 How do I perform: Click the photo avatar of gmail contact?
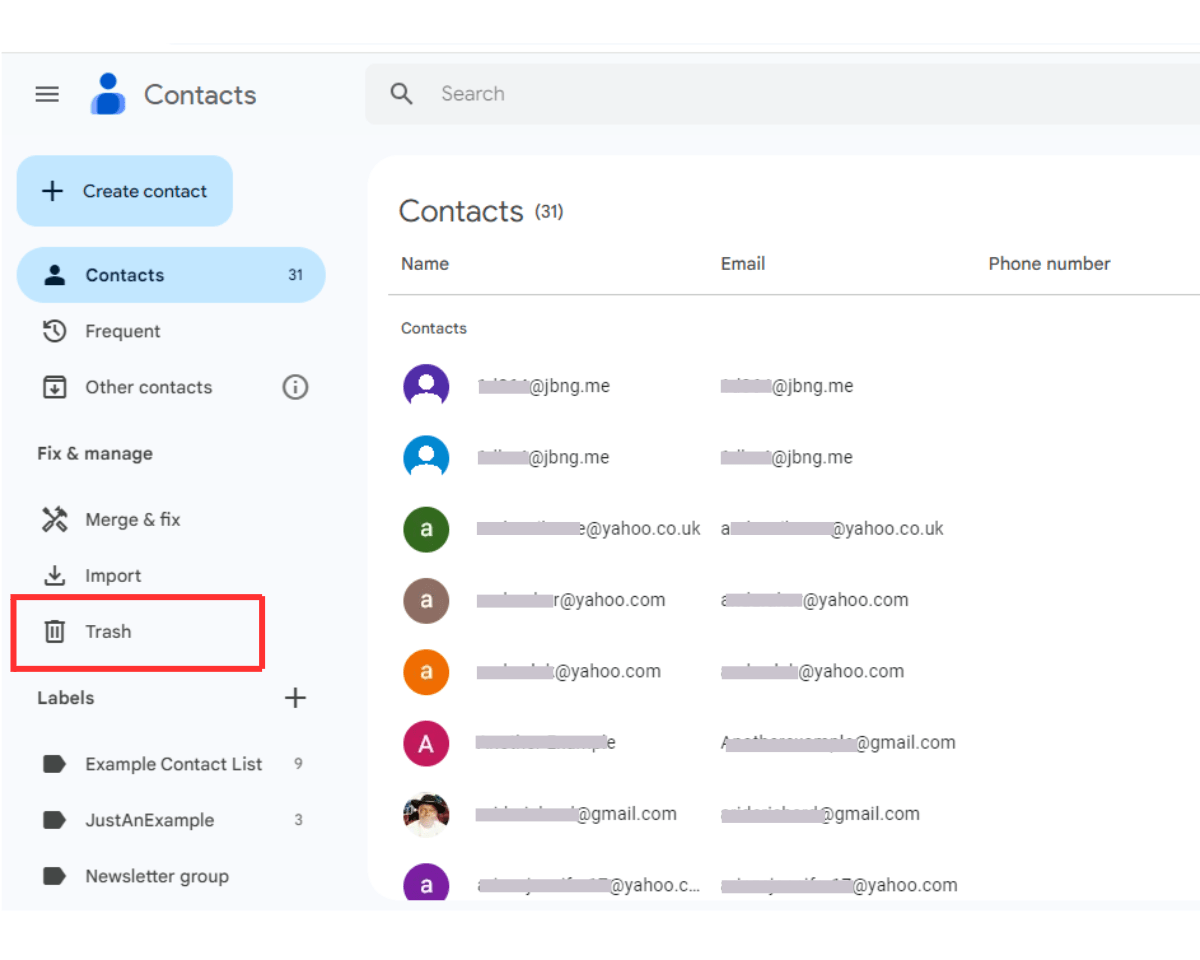(426, 814)
